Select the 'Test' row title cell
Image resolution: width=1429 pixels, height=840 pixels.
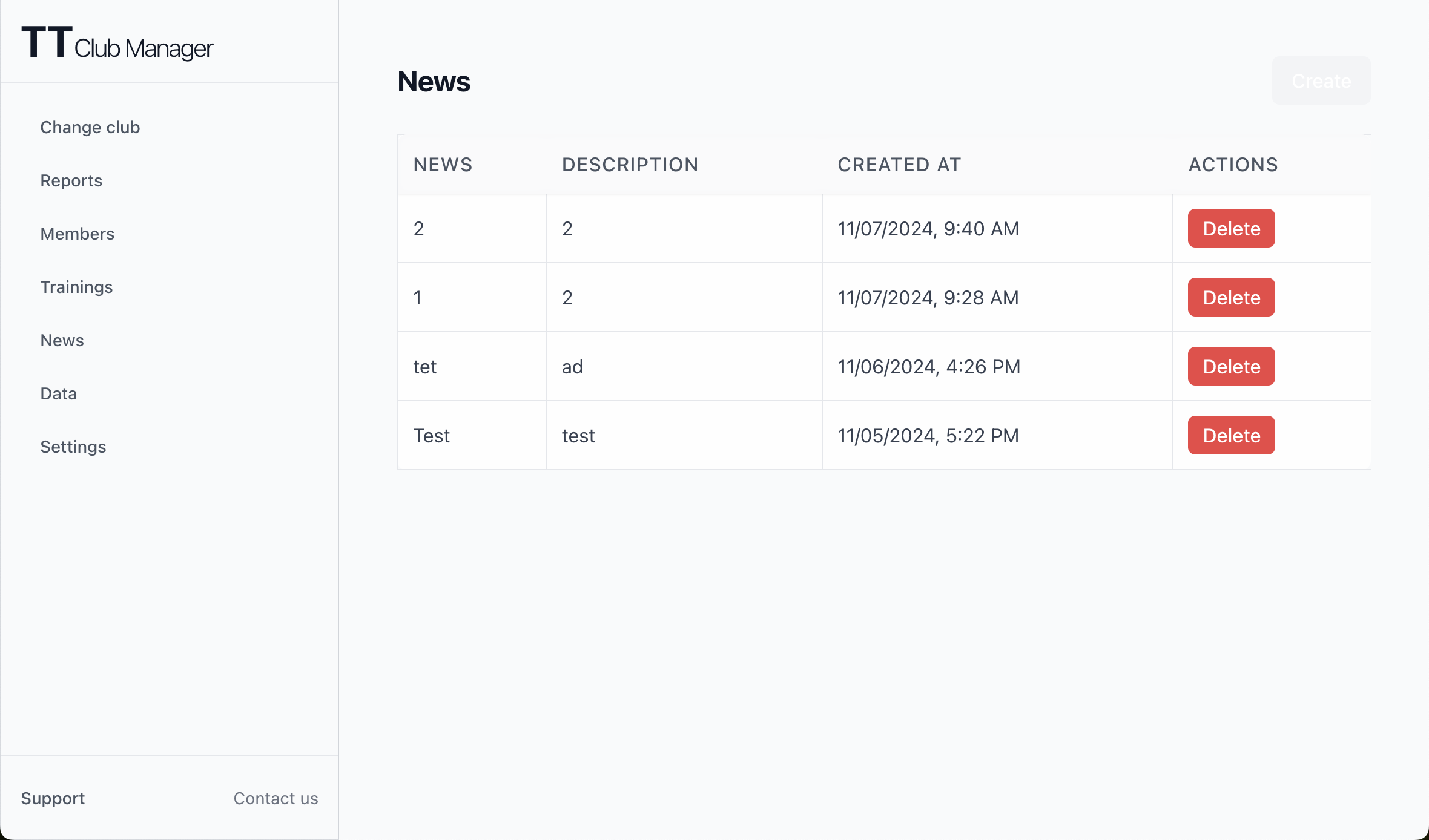pyautogui.click(x=431, y=436)
